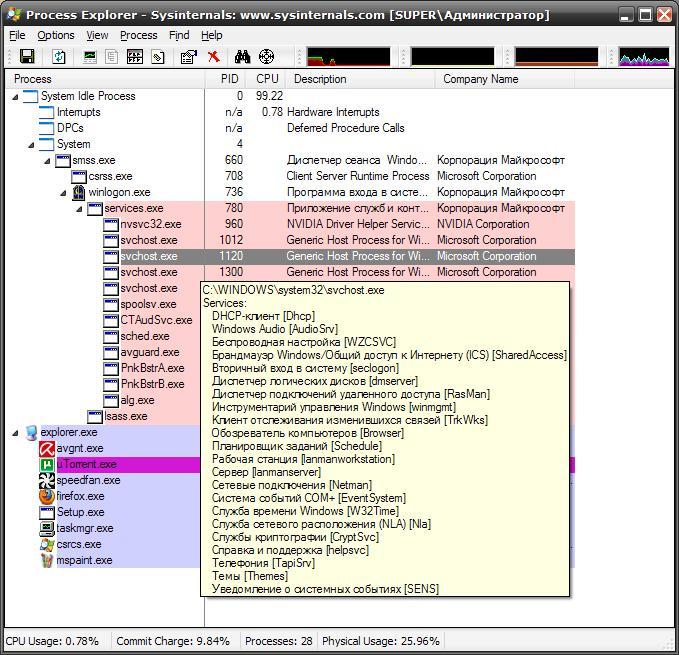Sort by the PID column header
Screen dimensions: 679x655
[225, 79]
